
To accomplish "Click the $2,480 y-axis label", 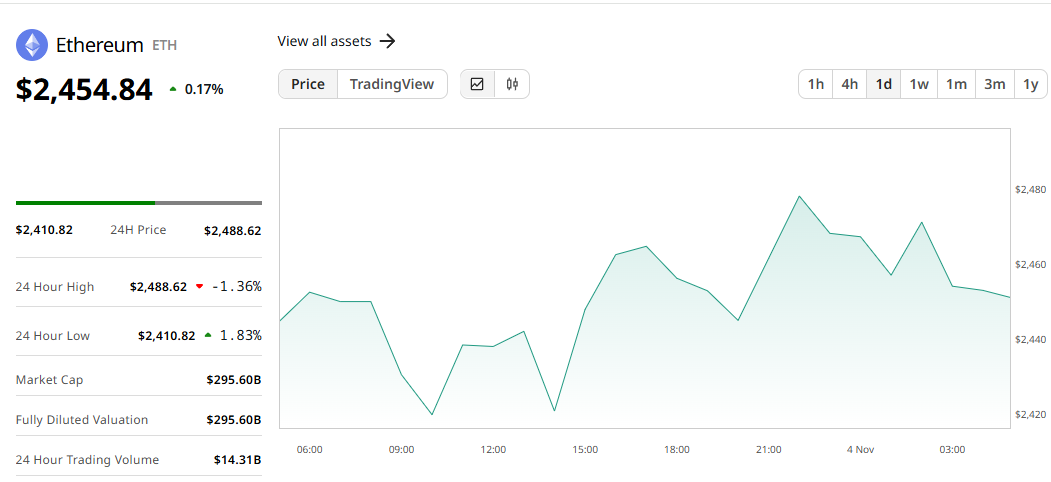I will [x=1030, y=190].
